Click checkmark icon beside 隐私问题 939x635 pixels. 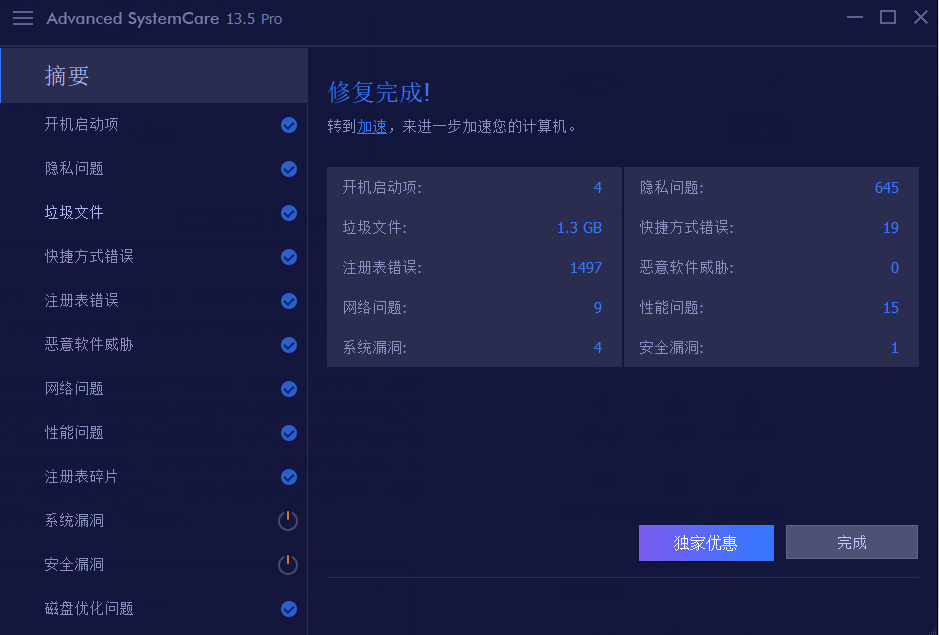pos(289,169)
